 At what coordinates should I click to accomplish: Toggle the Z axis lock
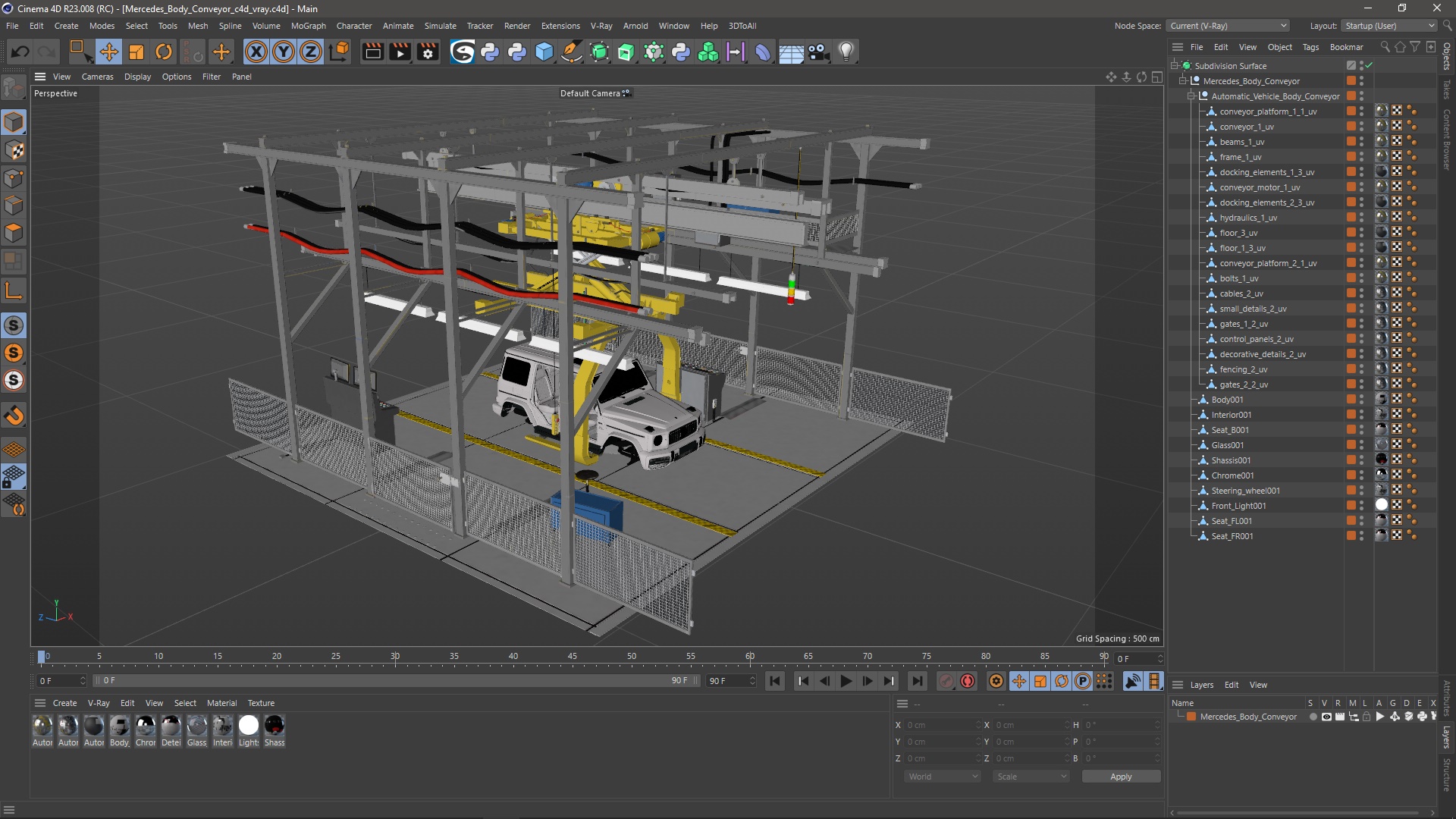311,52
